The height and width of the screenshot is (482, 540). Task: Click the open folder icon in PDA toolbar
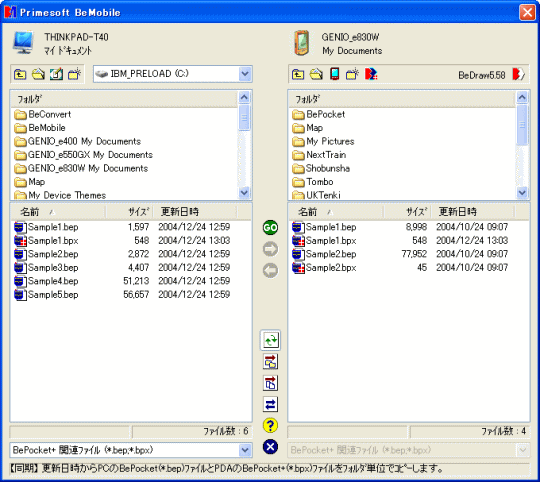316,74
